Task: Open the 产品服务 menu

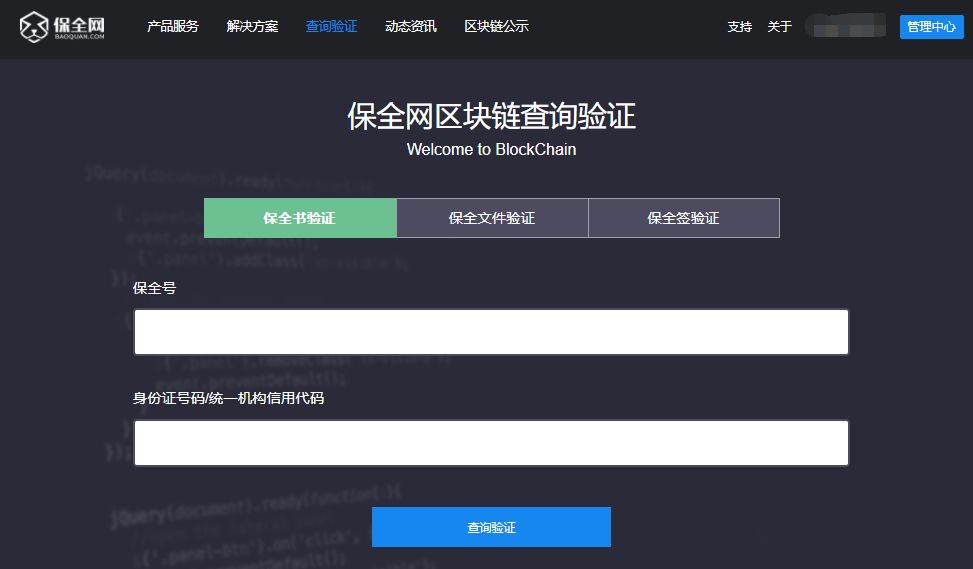Action: coord(173,26)
